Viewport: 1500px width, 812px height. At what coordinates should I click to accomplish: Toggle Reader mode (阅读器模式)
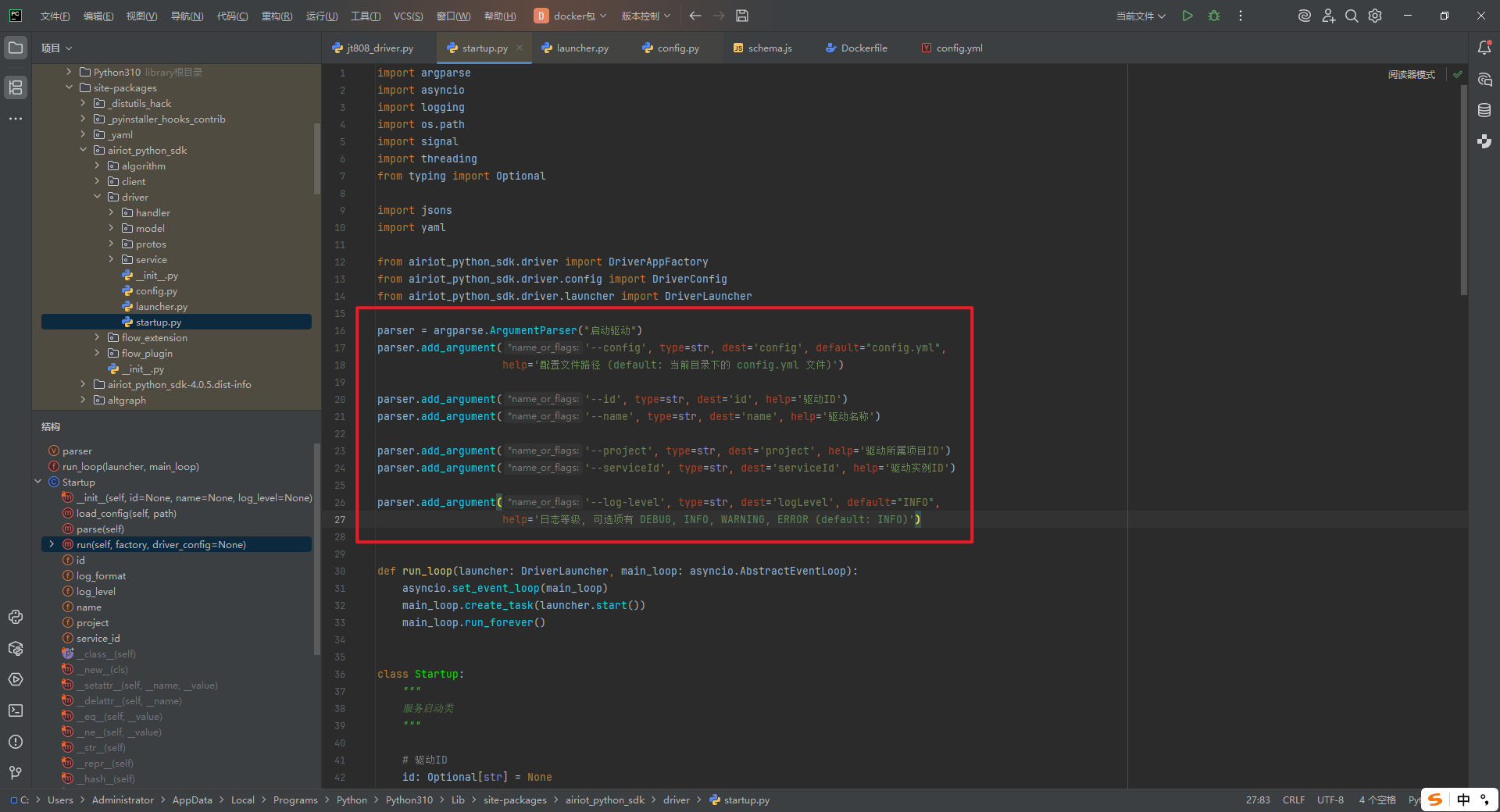tap(1412, 74)
